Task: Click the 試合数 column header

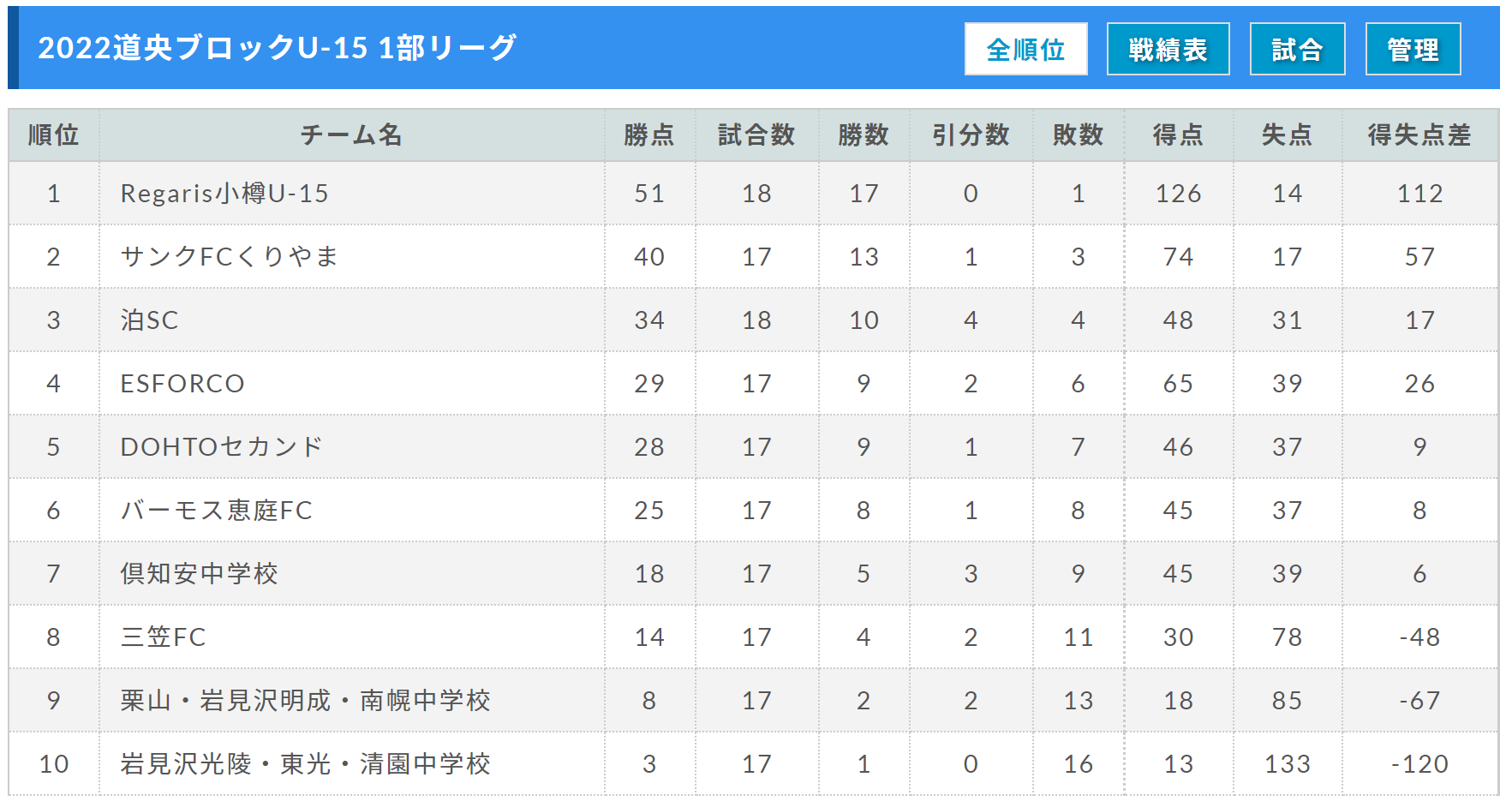Action: coord(756,134)
